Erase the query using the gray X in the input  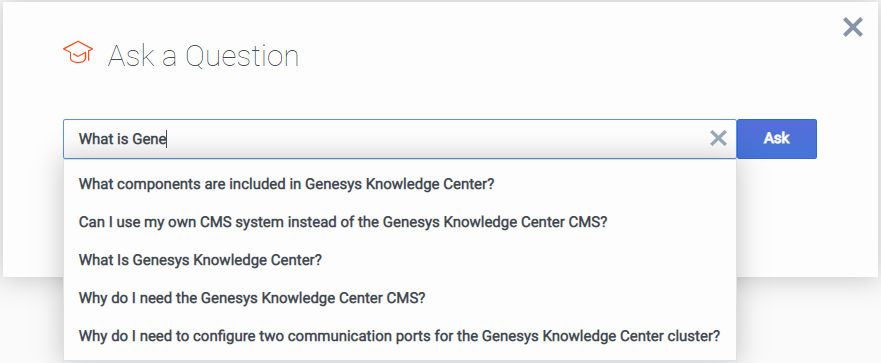tap(718, 138)
